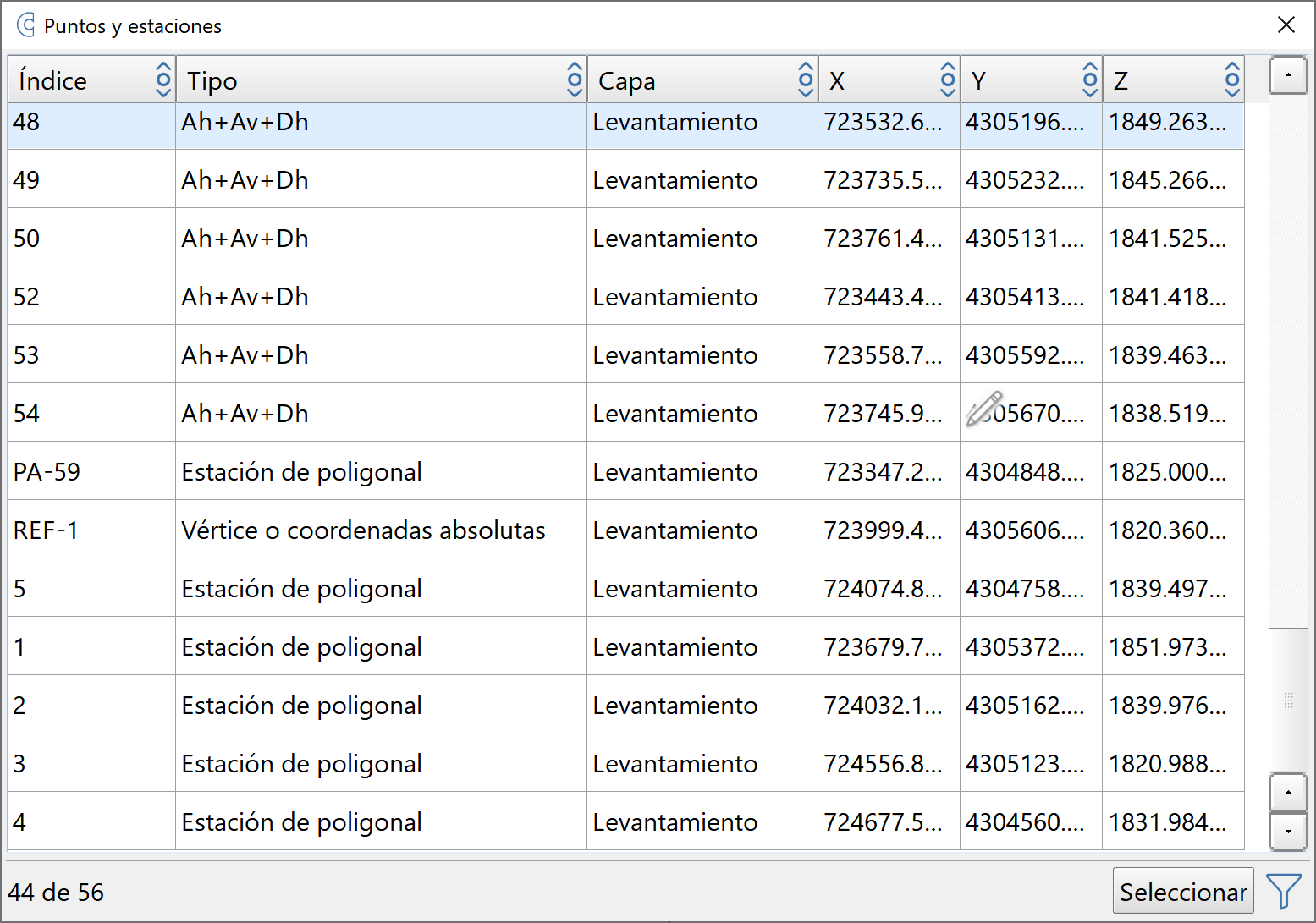Click the app logo in title bar
The width and height of the screenshot is (1316, 923).
(26, 25)
